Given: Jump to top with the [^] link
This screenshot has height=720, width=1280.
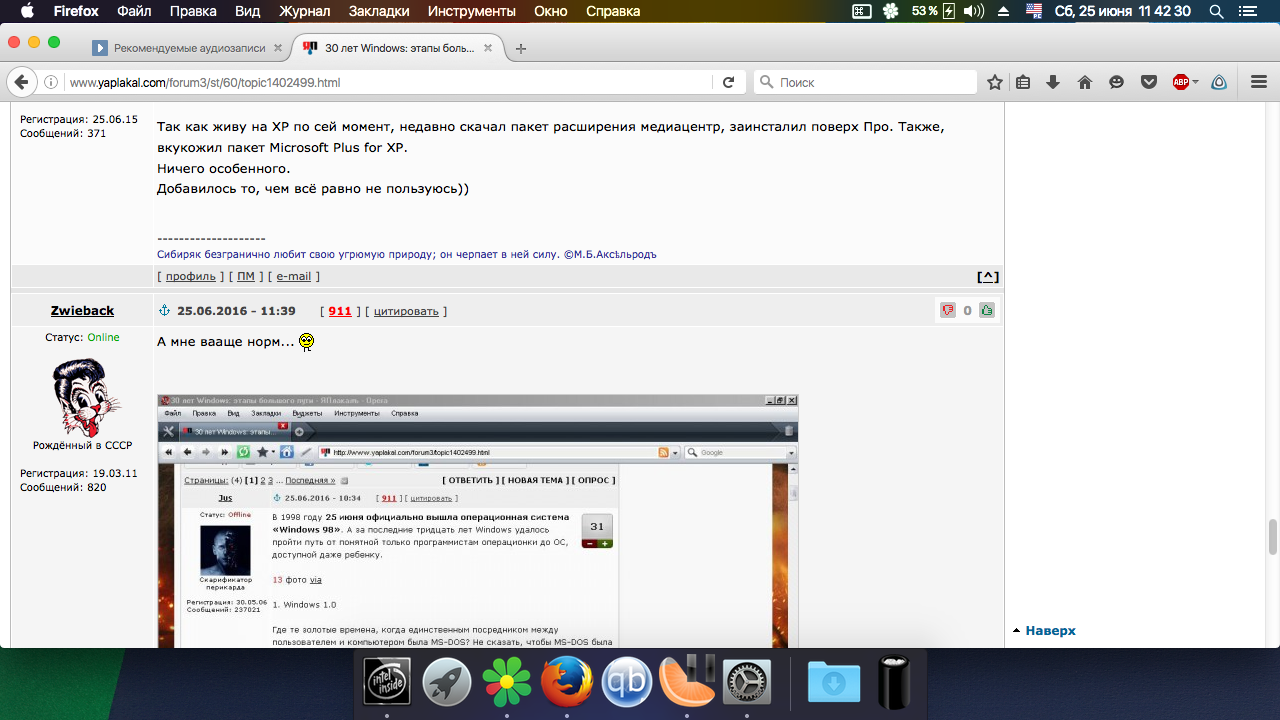Looking at the screenshot, I should 988,277.
